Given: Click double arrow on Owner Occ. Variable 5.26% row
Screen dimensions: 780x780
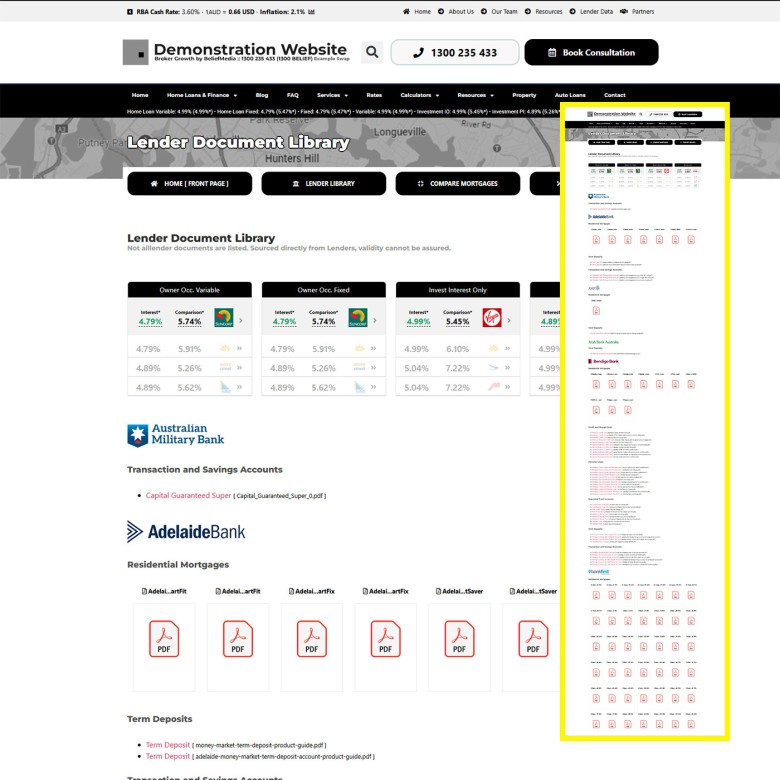Looking at the screenshot, I should [x=239, y=368].
